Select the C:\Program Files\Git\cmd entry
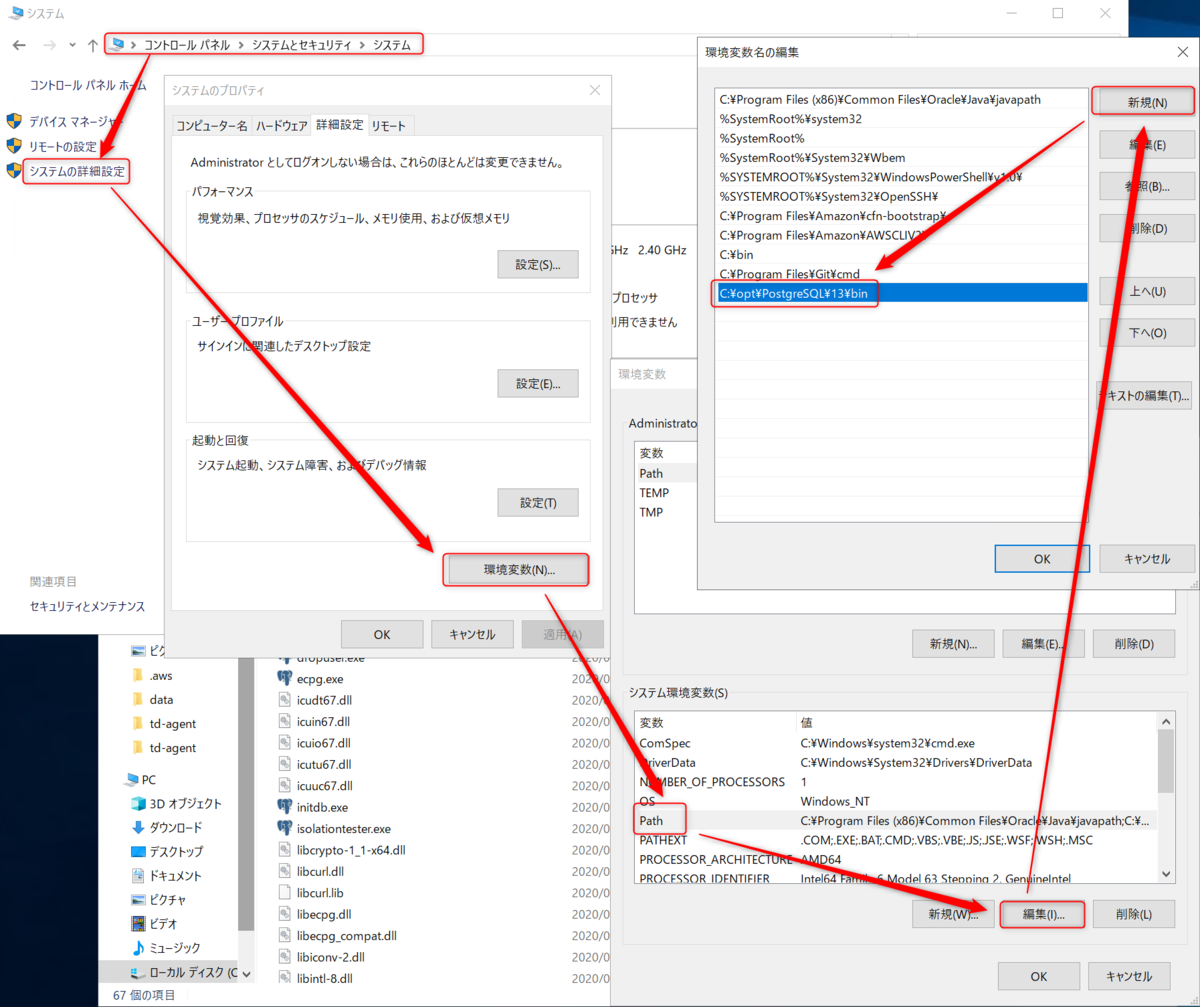This screenshot has width=1200, height=1007. pyautogui.click(x=901, y=273)
